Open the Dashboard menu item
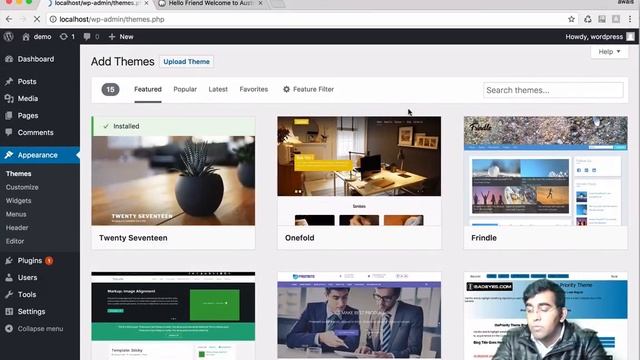 (36, 59)
